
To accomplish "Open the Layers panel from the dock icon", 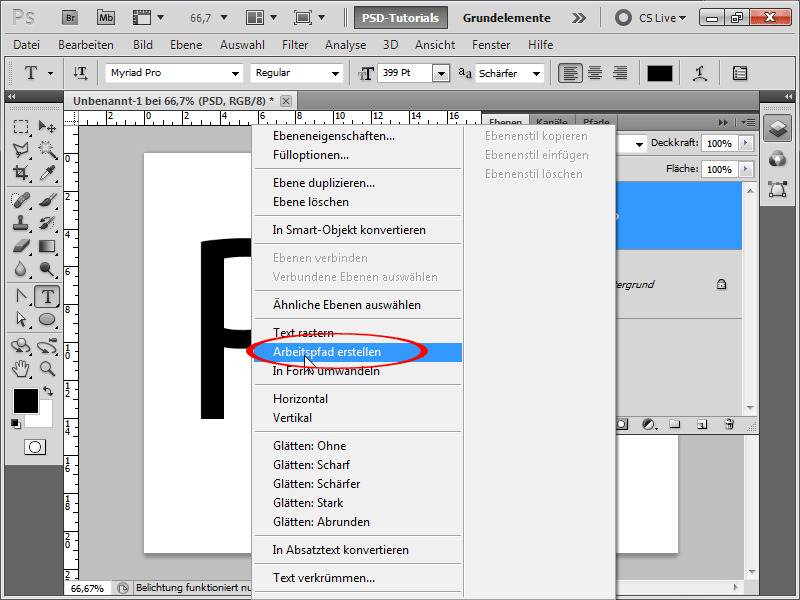I will click(x=778, y=128).
